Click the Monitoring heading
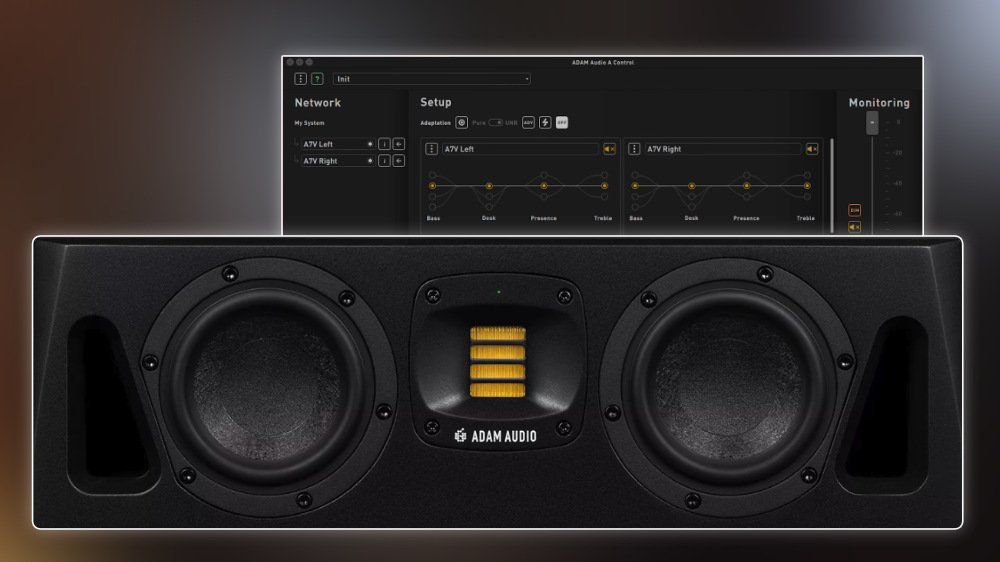Viewport: 1000px width, 562px height. [x=879, y=103]
